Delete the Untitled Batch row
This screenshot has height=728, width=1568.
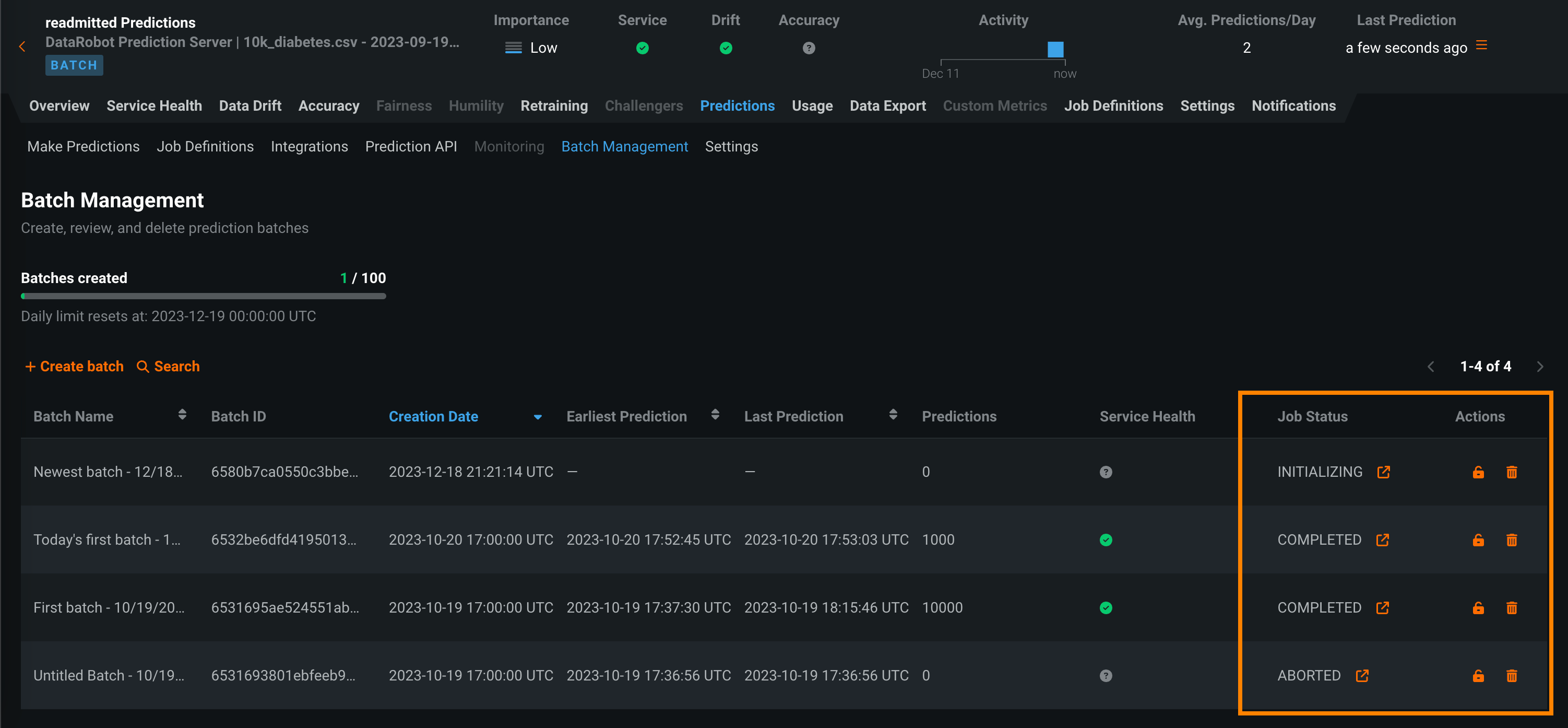pos(1512,676)
